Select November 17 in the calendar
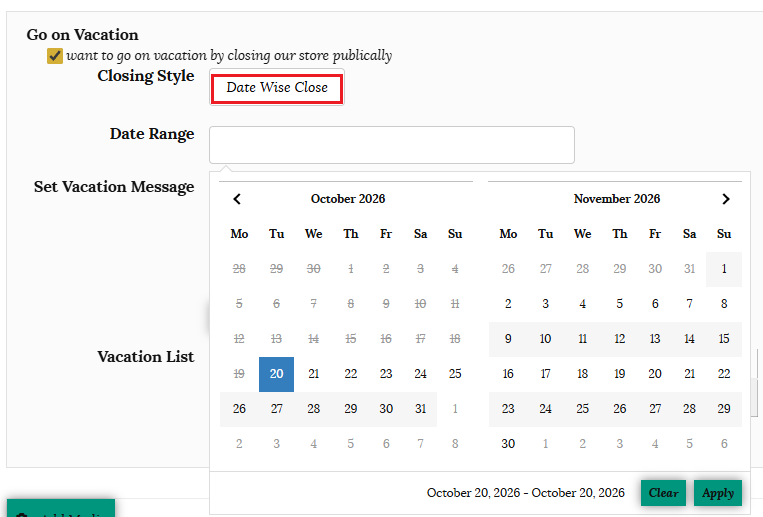763x517 pixels. tap(545, 374)
